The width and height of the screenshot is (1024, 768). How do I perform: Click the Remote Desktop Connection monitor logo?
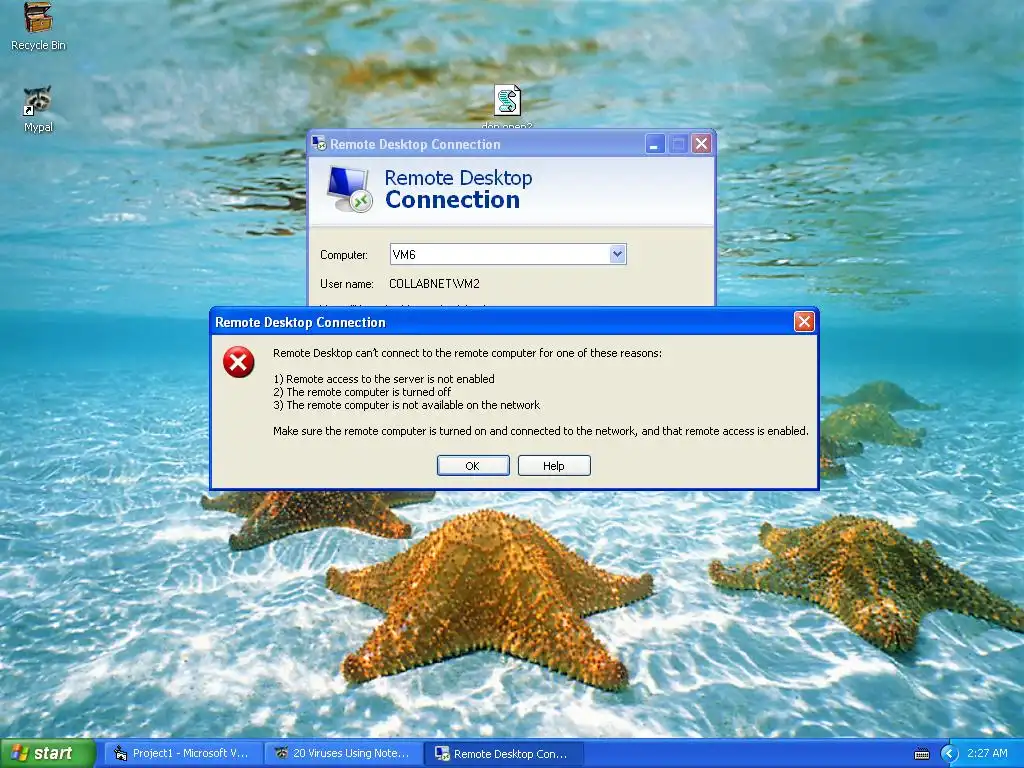(349, 189)
